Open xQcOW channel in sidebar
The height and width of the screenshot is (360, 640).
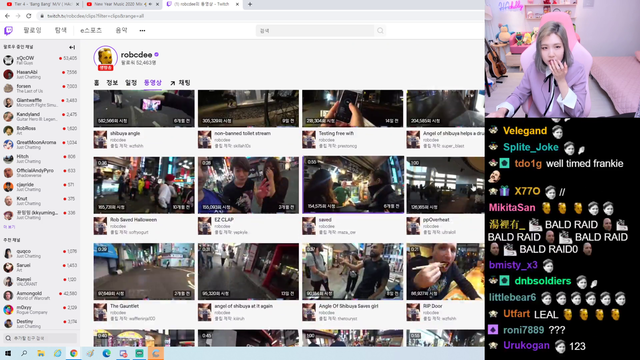40,60
